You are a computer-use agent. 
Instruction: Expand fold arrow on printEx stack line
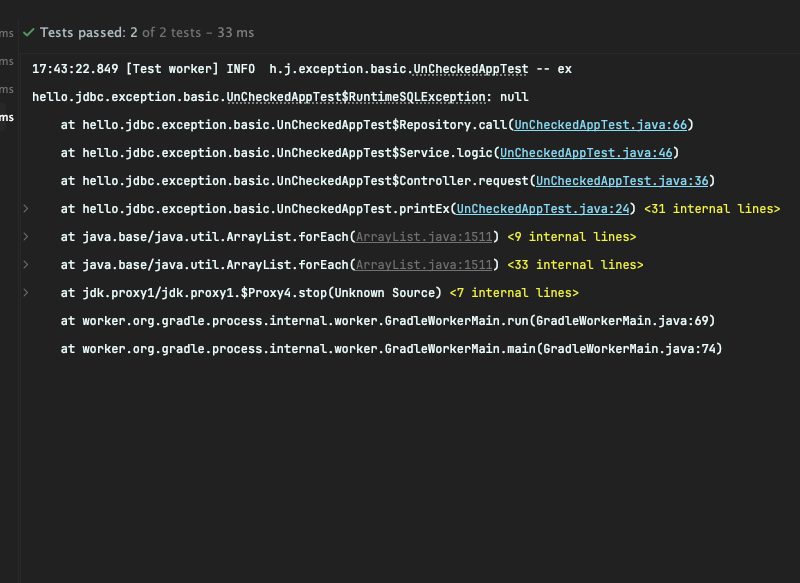[x=26, y=209]
